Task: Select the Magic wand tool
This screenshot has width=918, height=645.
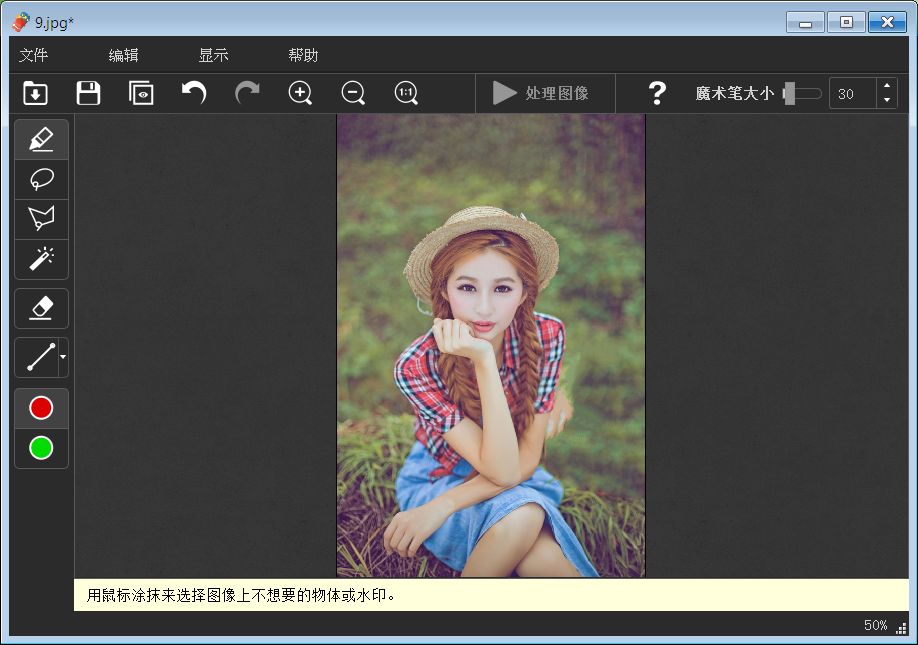Action: 41,259
